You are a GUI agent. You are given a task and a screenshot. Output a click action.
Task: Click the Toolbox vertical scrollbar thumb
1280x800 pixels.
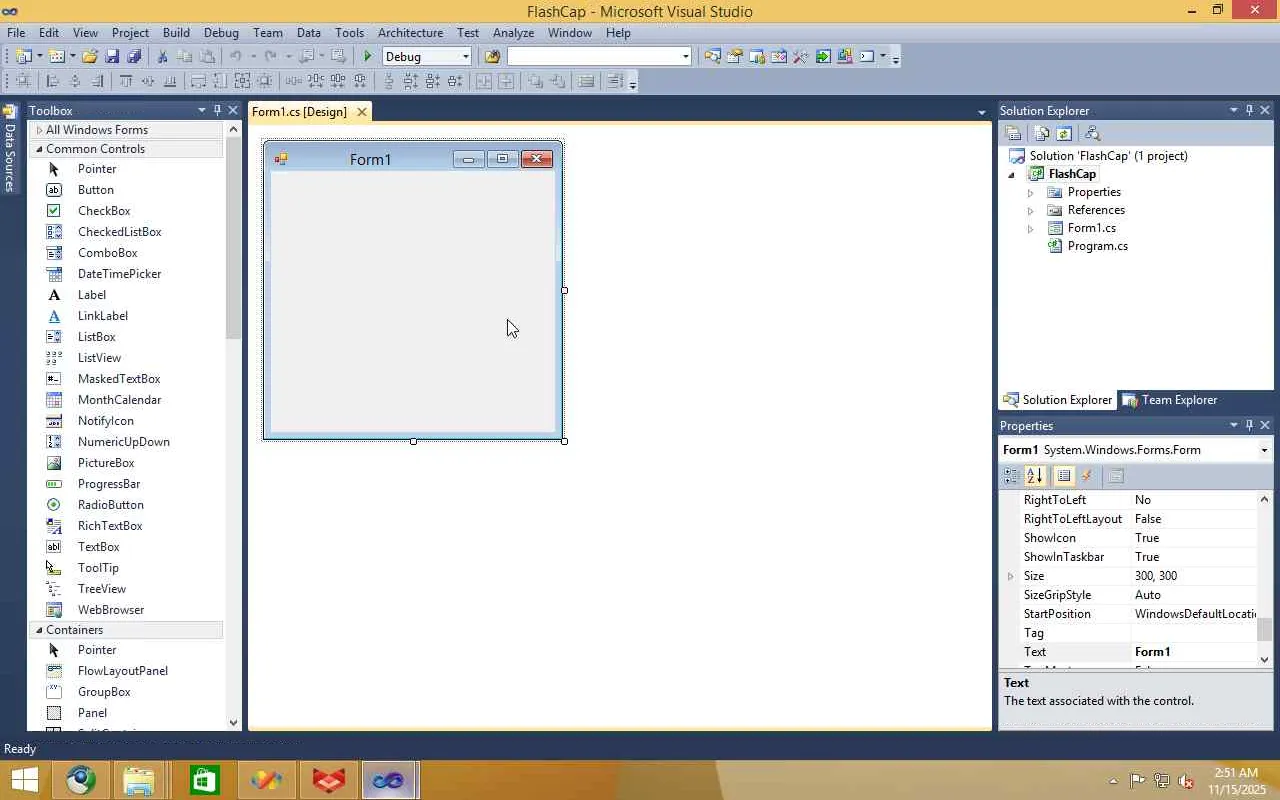coord(233,238)
